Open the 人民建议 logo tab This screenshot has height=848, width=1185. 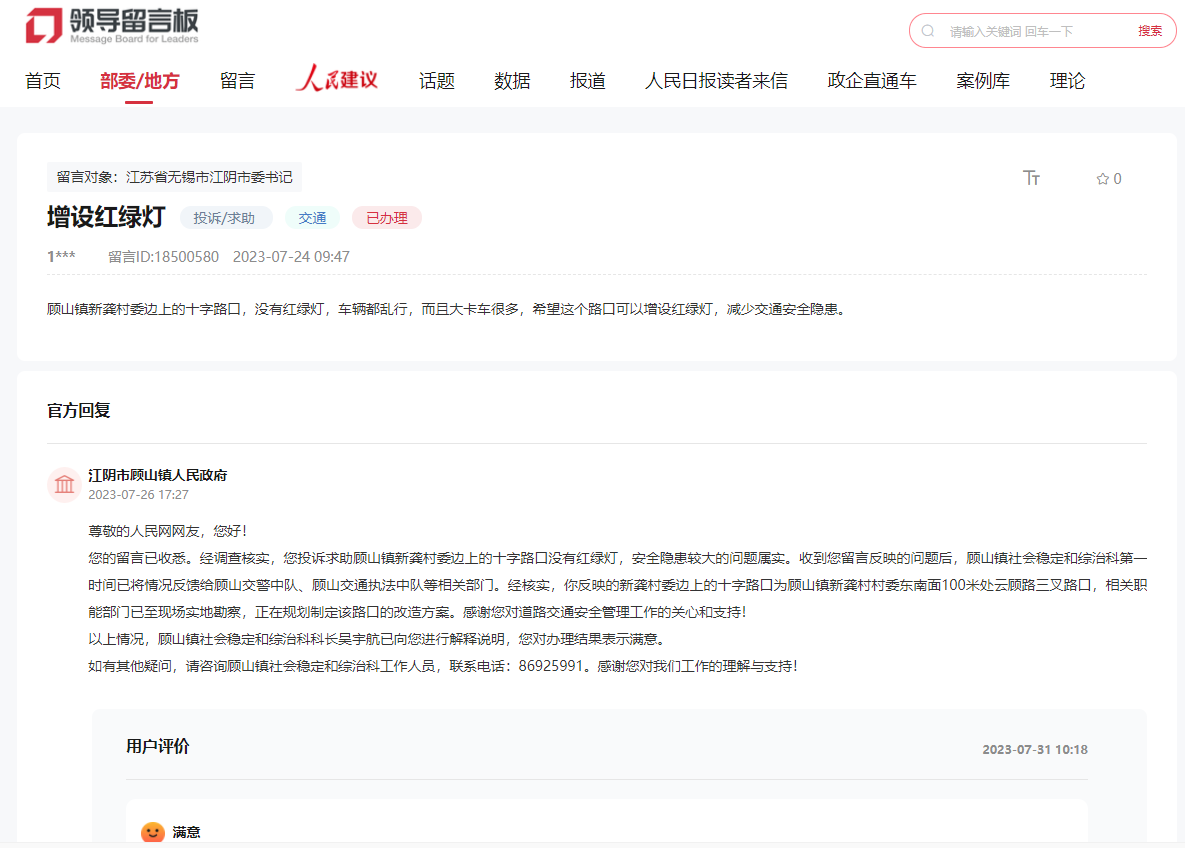pos(336,80)
